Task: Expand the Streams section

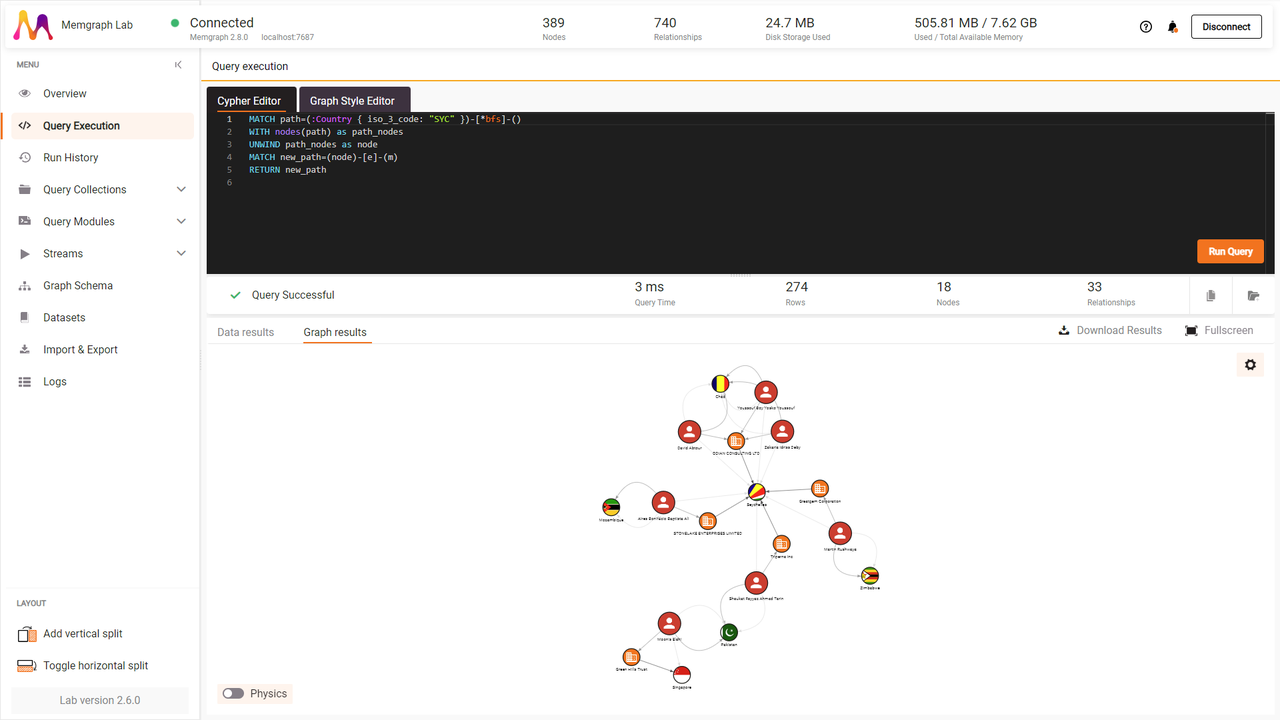Action: [x=63, y=253]
